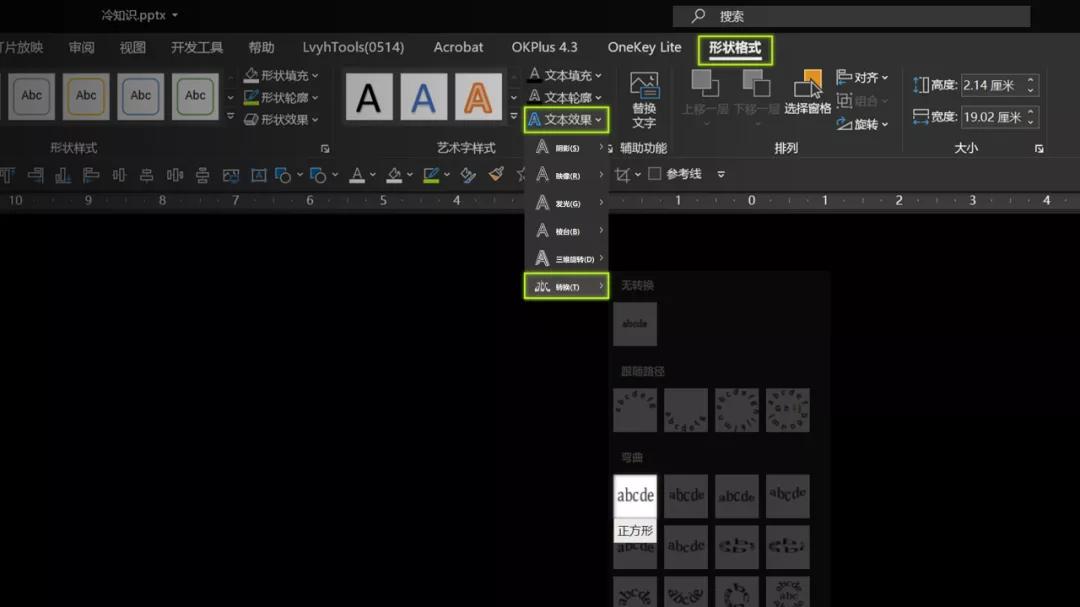Open the 形状效果 dropdown
This screenshot has width=1080, height=607.
point(282,119)
